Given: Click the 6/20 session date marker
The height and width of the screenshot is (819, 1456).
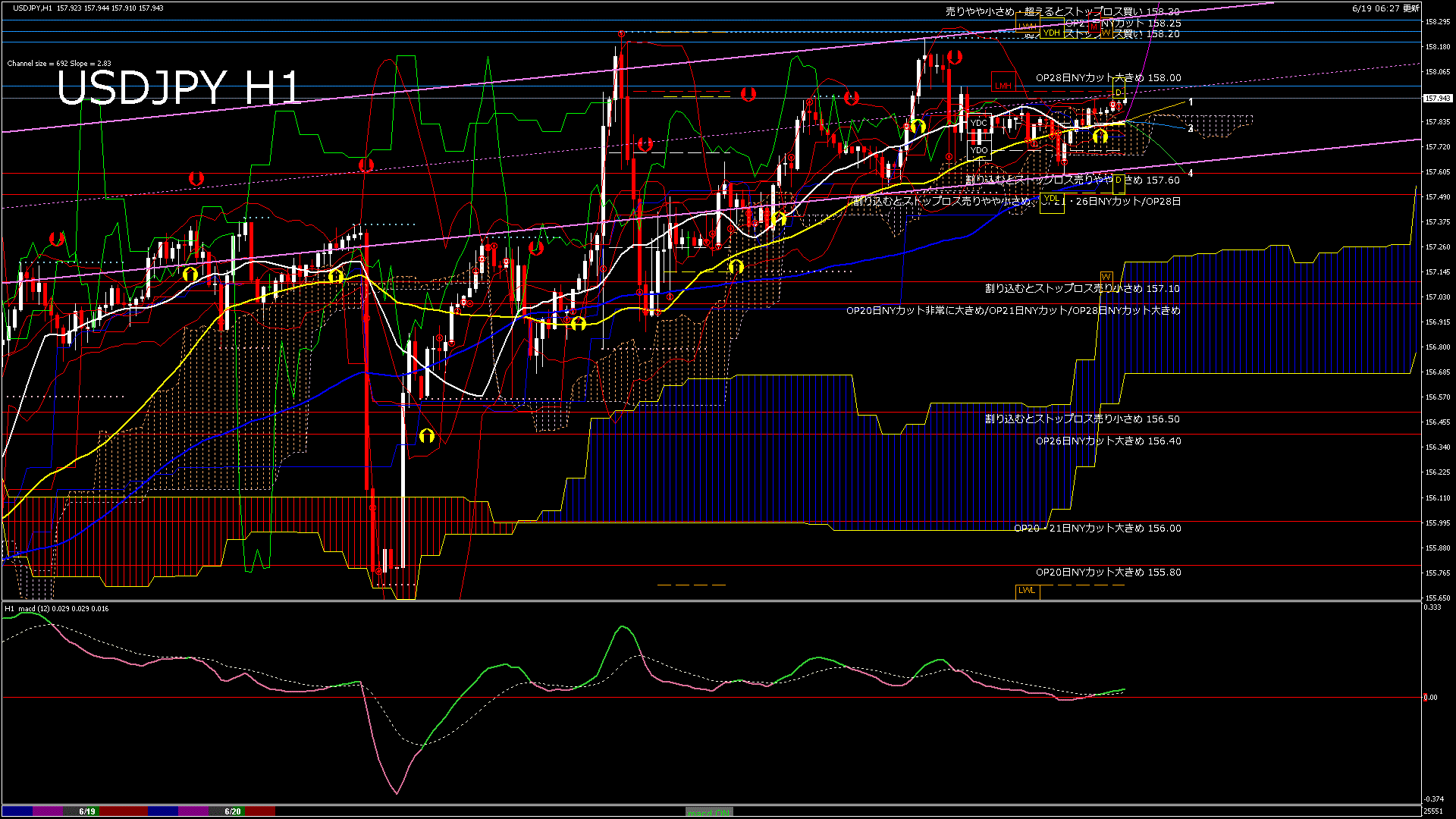Looking at the screenshot, I should (x=232, y=811).
